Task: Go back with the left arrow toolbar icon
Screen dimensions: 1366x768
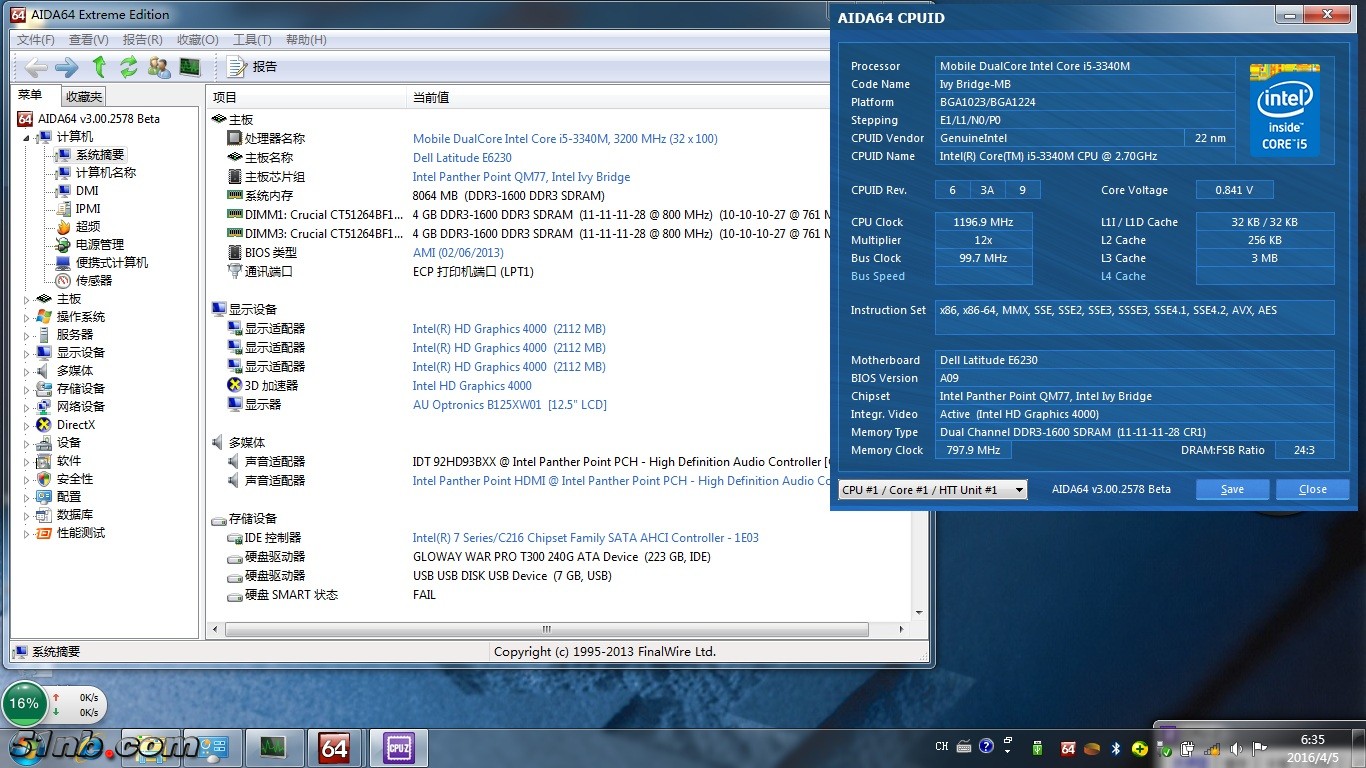Action: (x=36, y=67)
